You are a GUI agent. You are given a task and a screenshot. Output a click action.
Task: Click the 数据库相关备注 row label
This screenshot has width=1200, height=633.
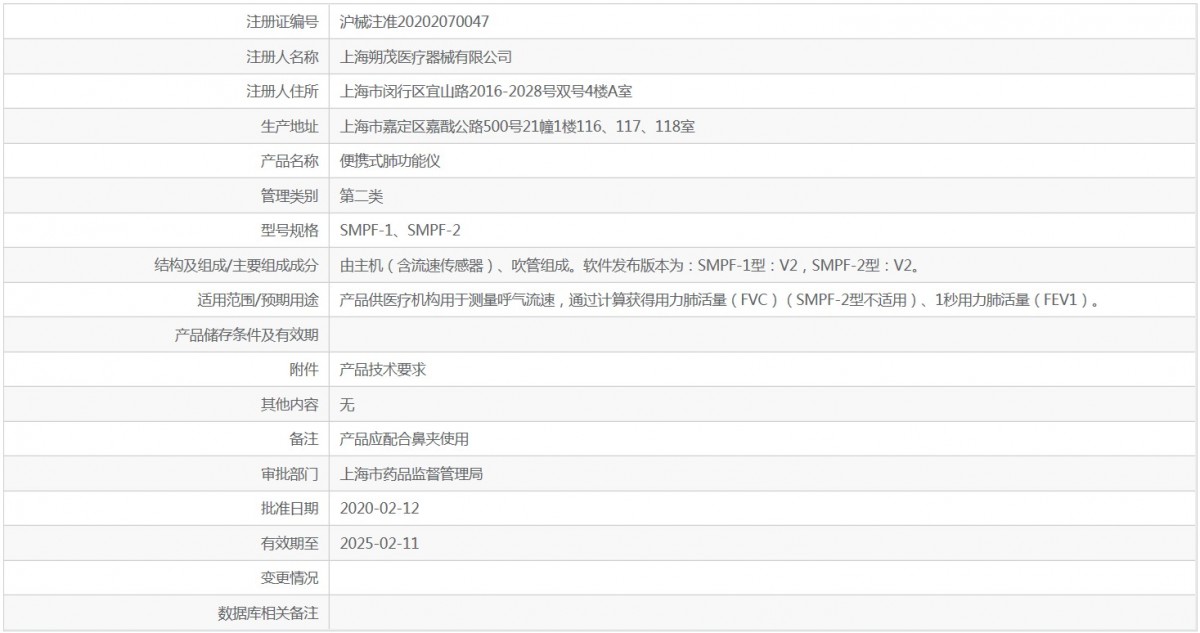point(268,613)
